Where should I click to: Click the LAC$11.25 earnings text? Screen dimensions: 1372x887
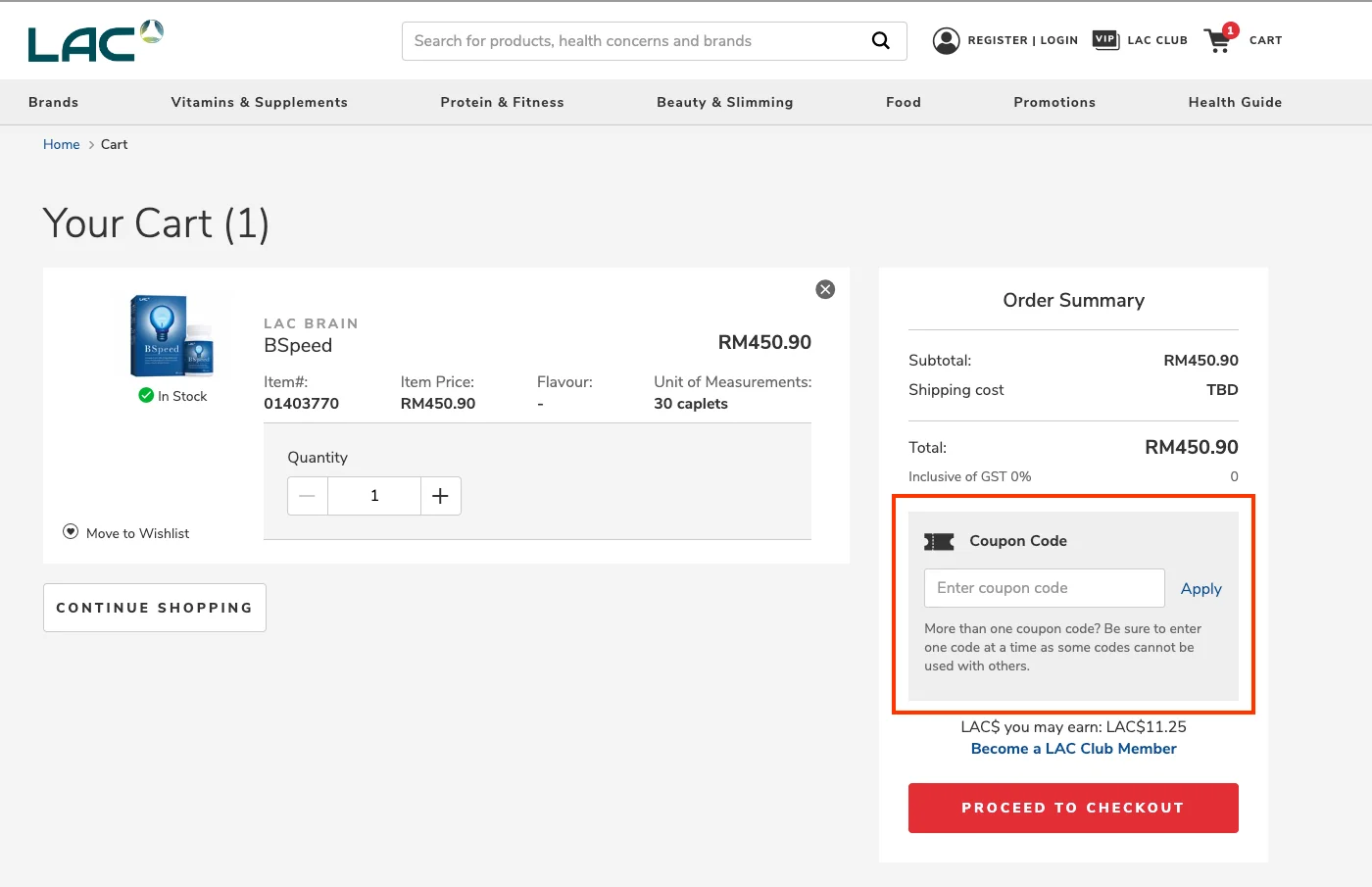1146,726
